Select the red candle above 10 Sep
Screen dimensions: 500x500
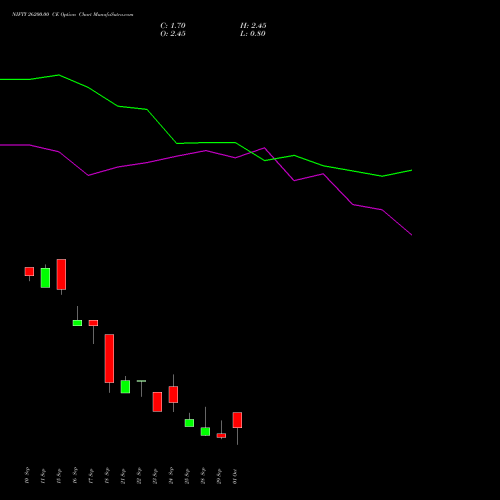click(x=29, y=271)
